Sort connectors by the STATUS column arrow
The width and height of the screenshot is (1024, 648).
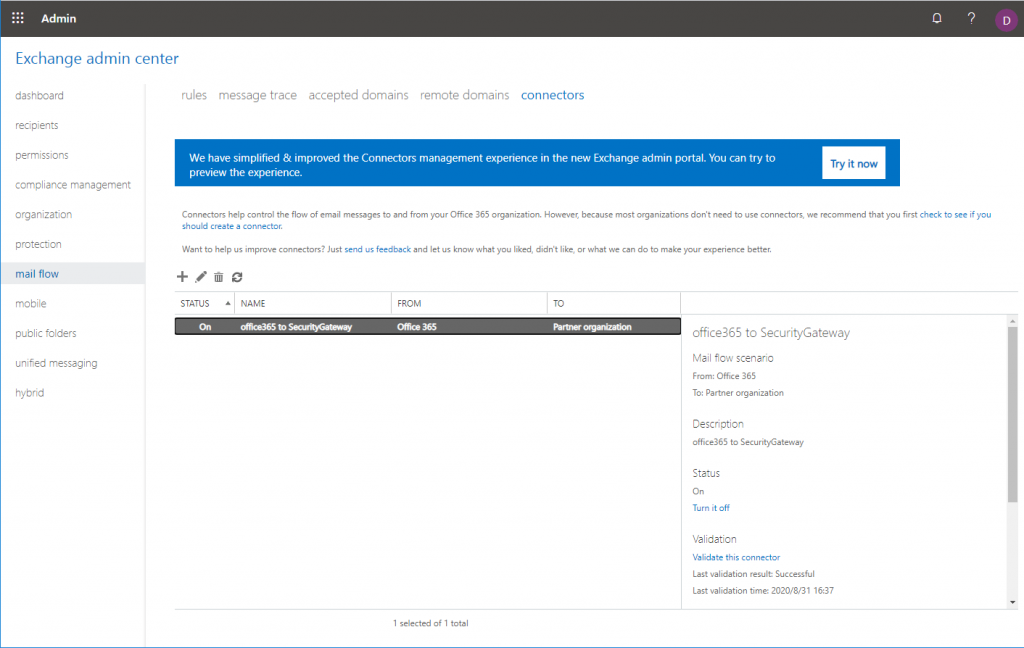(x=228, y=303)
